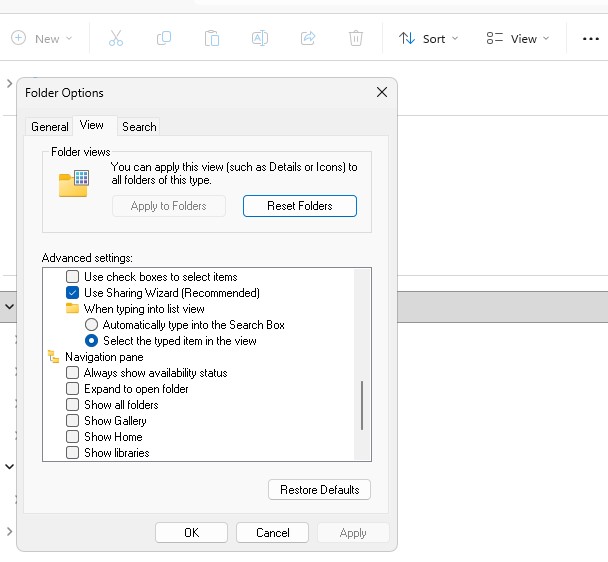Open the View dropdown in toolbar
The width and height of the screenshot is (608, 562).
click(517, 39)
